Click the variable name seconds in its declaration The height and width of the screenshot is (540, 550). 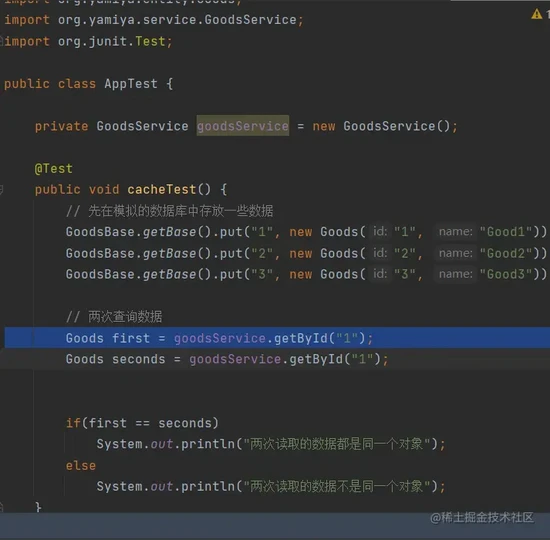click(x=139, y=359)
